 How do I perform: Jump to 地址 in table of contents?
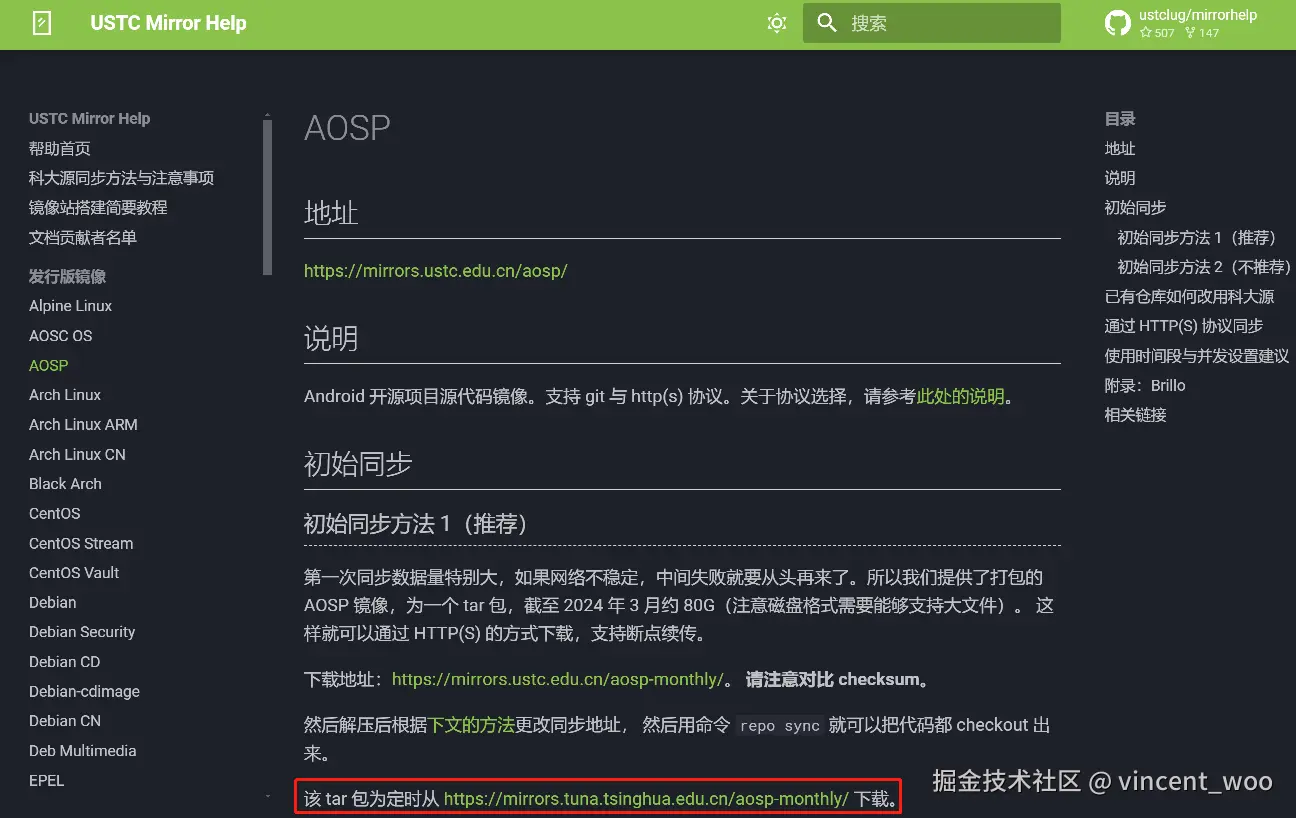(1120, 148)
